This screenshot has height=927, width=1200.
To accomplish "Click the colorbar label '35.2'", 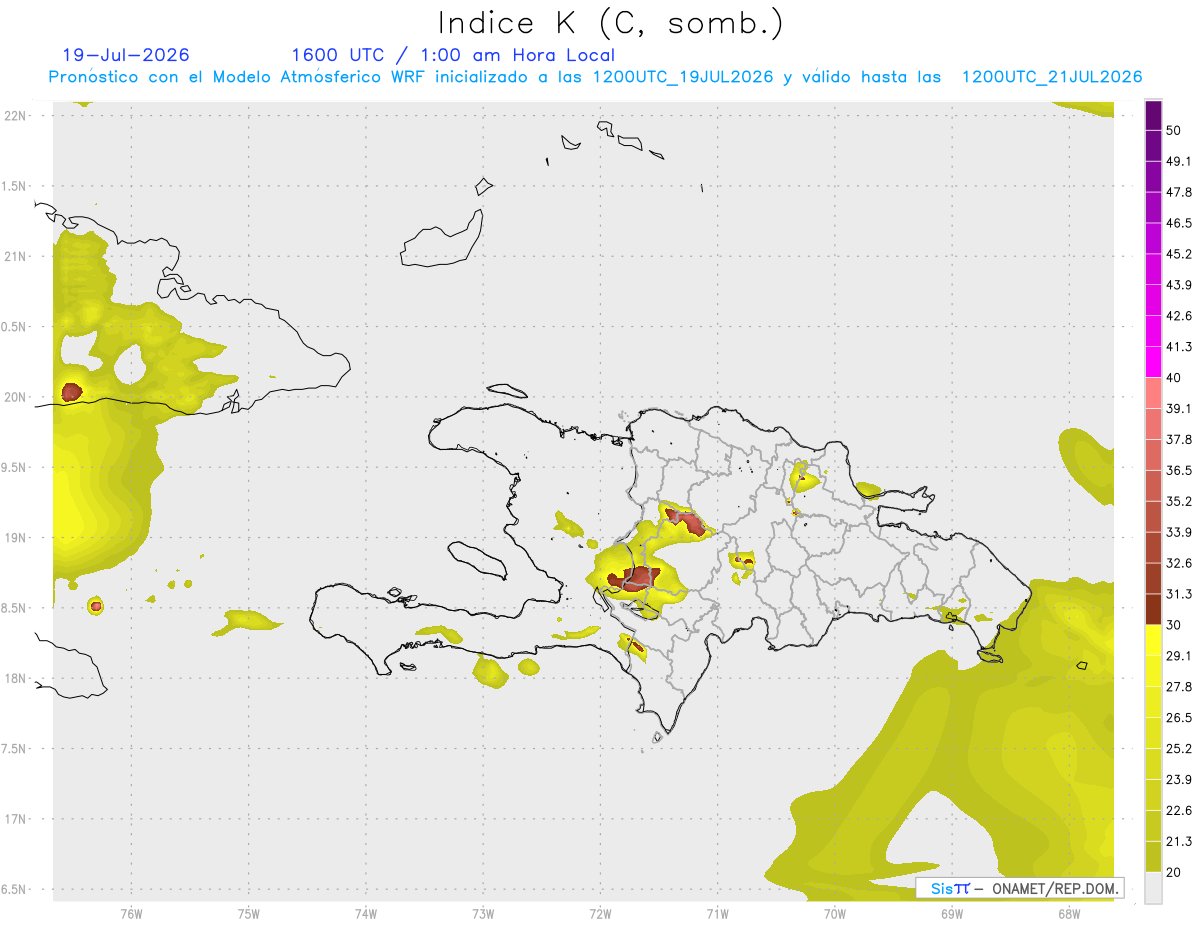I will 1179,501.
